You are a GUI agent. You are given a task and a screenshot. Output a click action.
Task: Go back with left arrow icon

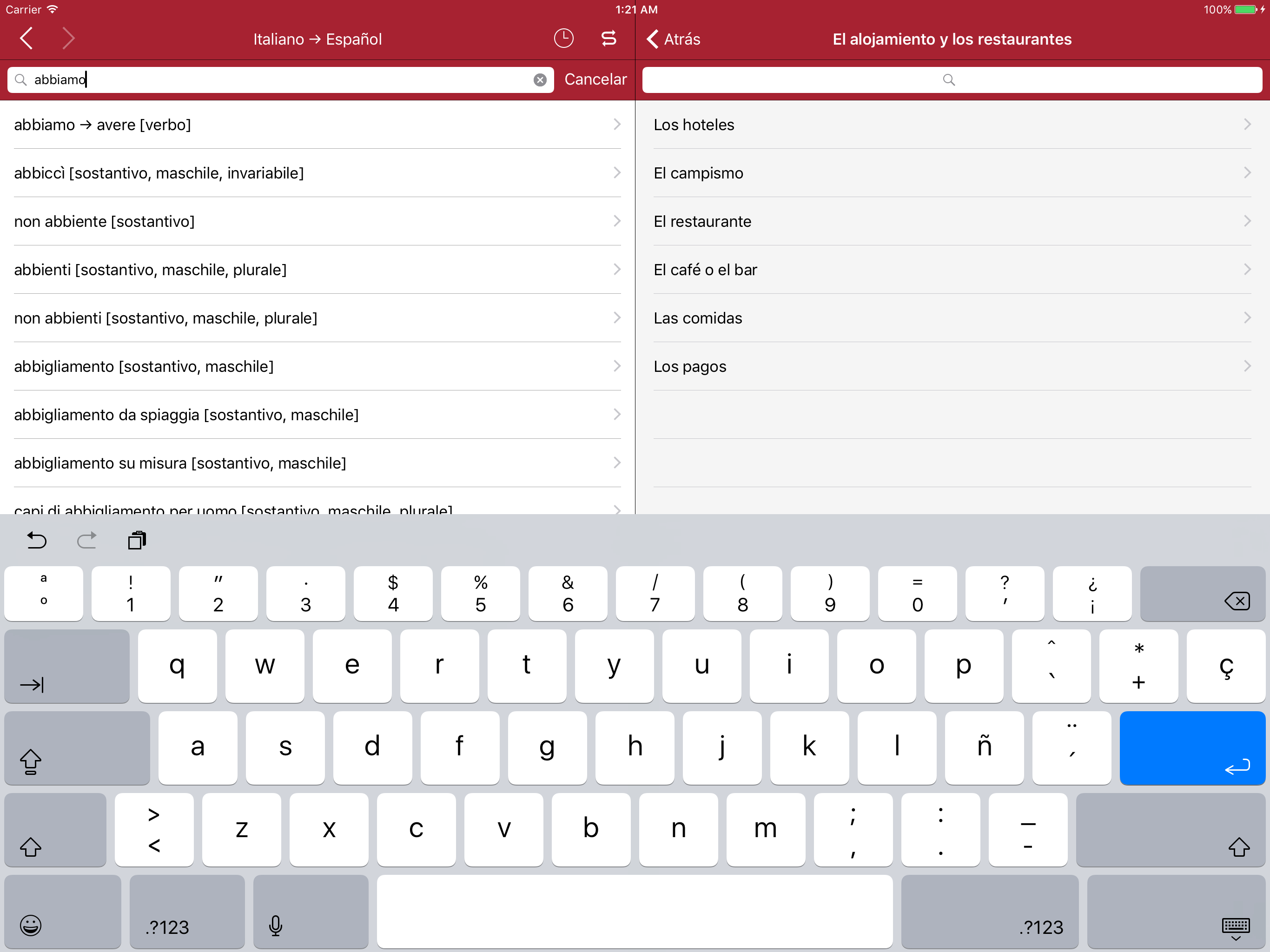(x=26, y=39)
